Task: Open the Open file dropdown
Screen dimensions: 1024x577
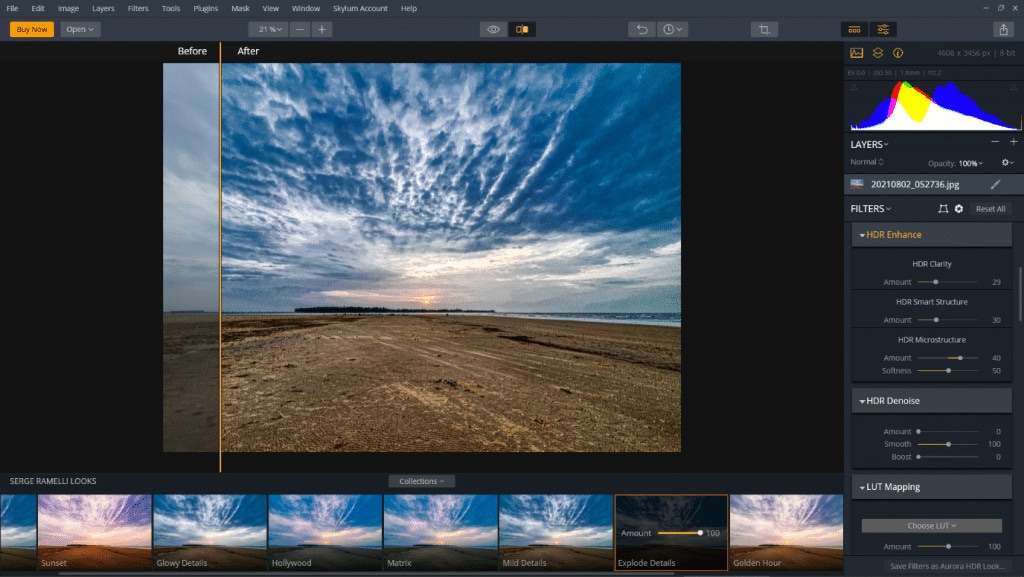Action: tap(80, 29)
